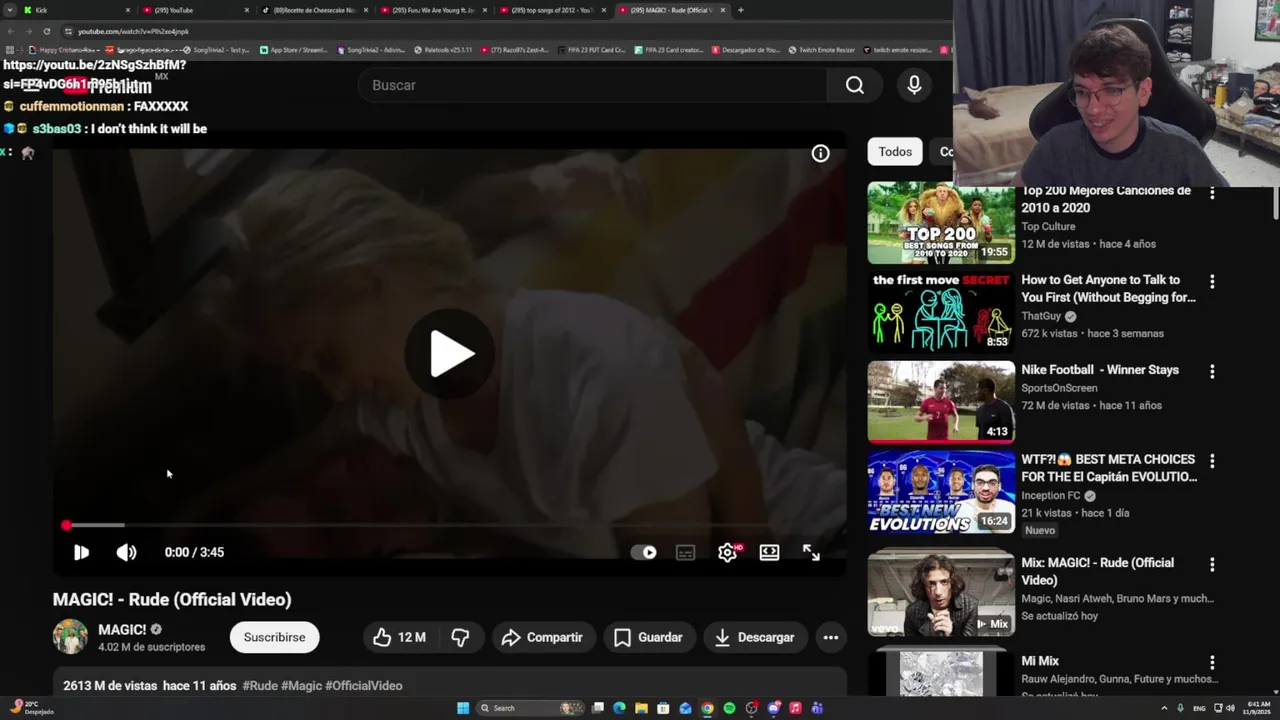Open Spotify from the taskbar
Image resolution: width=1280 pixels, height=720 pixels.
pyautogui.click(x=729, y=708)
